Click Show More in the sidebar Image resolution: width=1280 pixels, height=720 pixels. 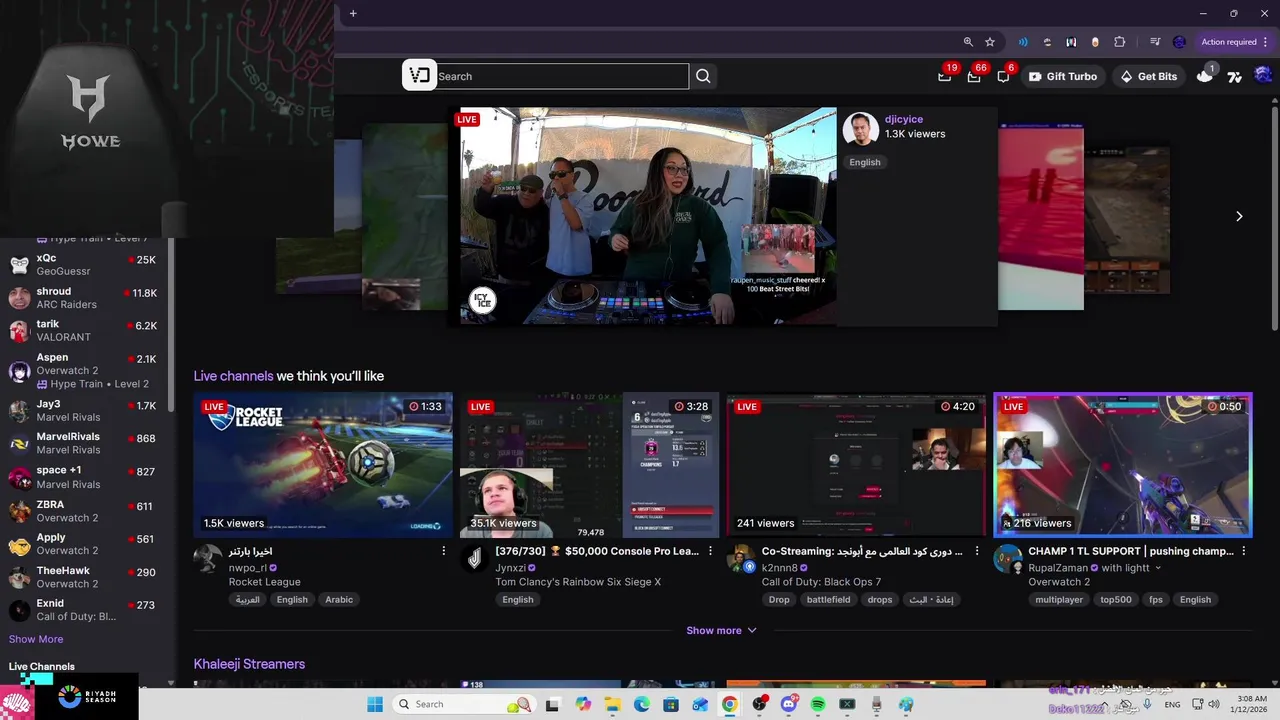(x=36, y=639)
